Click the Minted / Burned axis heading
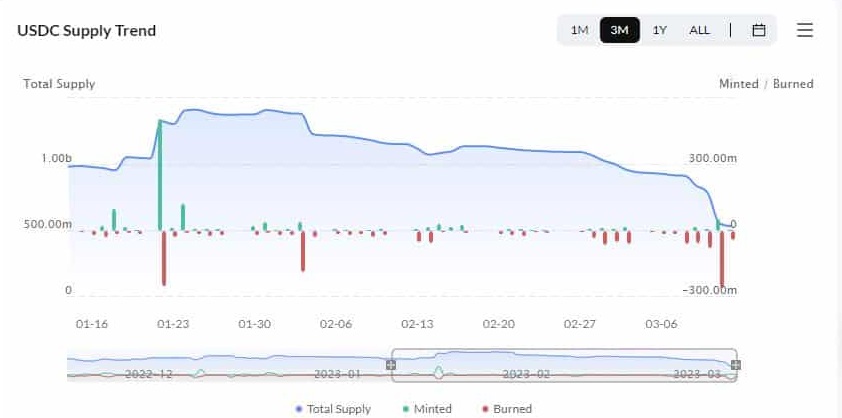The height and width of the screenshot is (418, 842). point(766,84)
